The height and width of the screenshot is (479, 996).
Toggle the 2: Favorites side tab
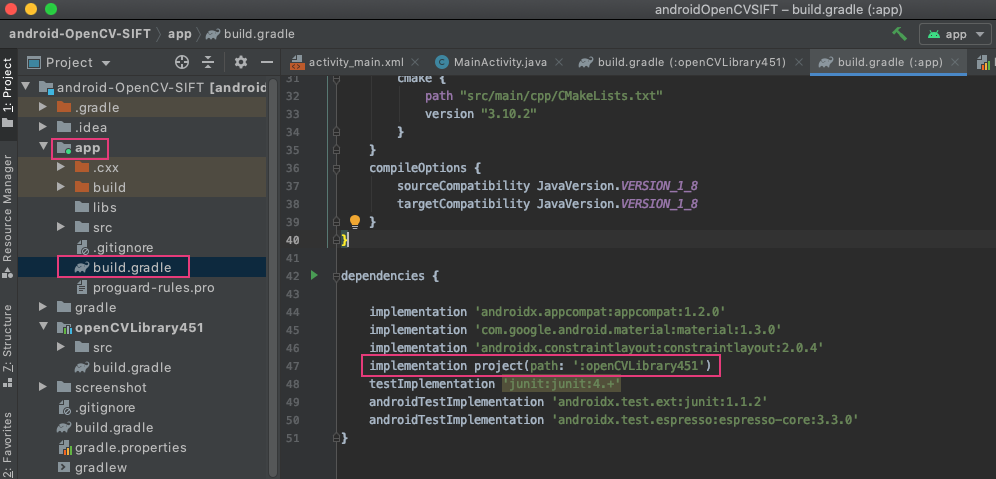coord(8,445)
